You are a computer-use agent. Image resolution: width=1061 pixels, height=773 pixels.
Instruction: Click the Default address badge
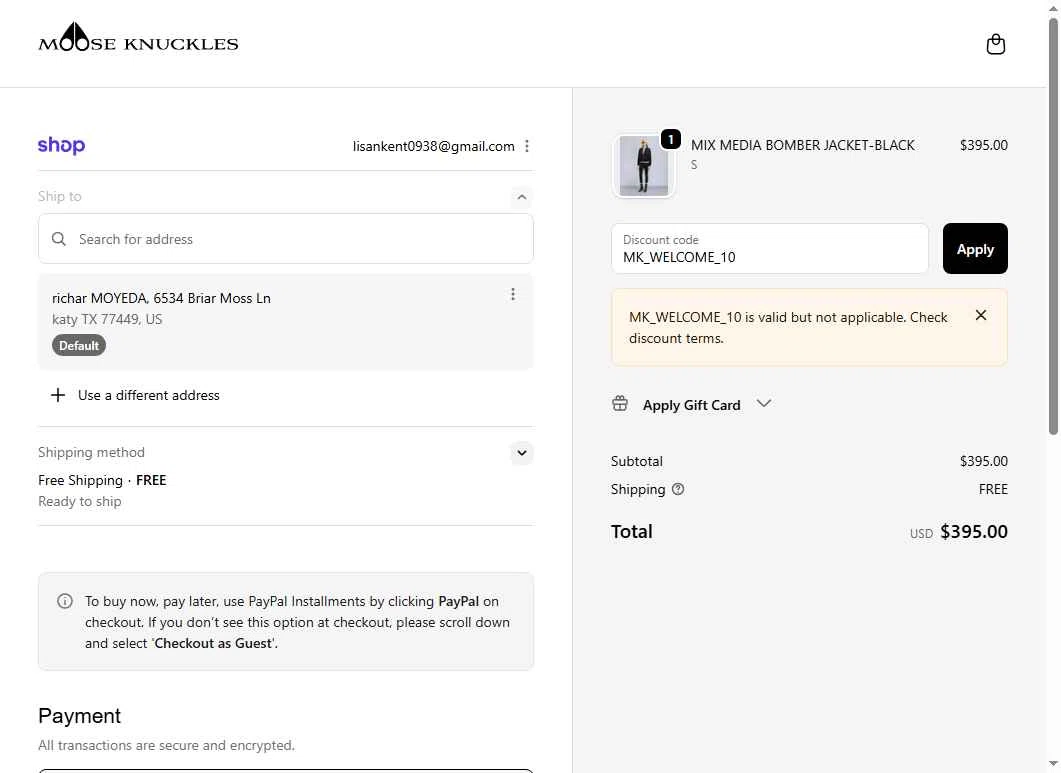(x=79, y=345)
